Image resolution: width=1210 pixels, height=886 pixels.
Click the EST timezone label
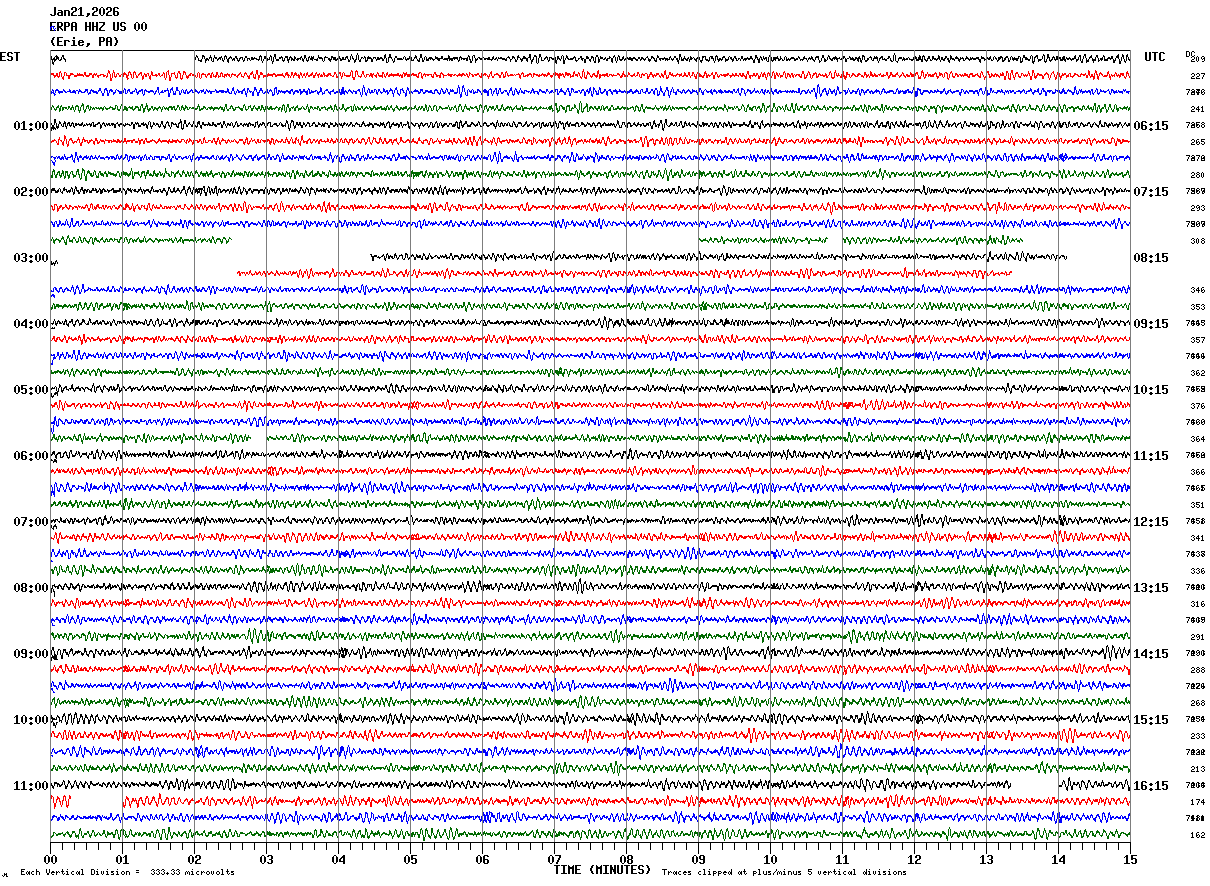tap(10, 57)
